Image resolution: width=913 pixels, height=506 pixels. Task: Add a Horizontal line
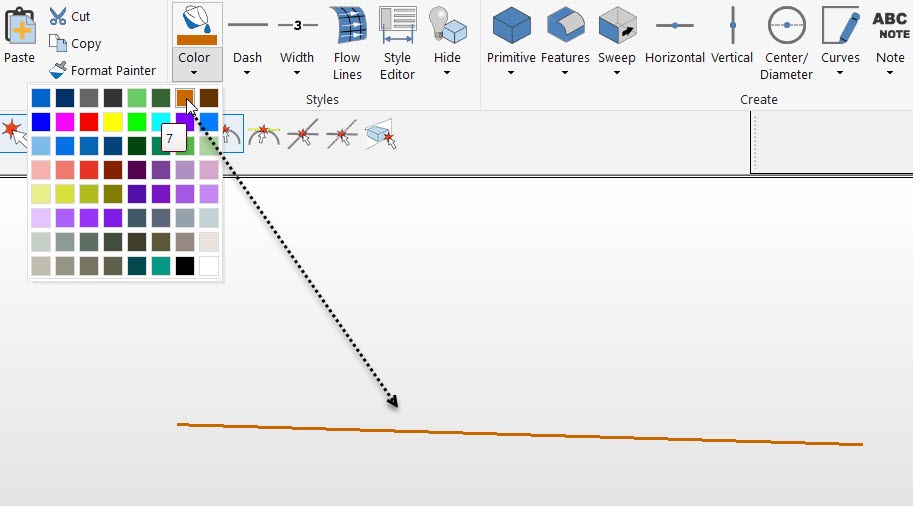674,25
